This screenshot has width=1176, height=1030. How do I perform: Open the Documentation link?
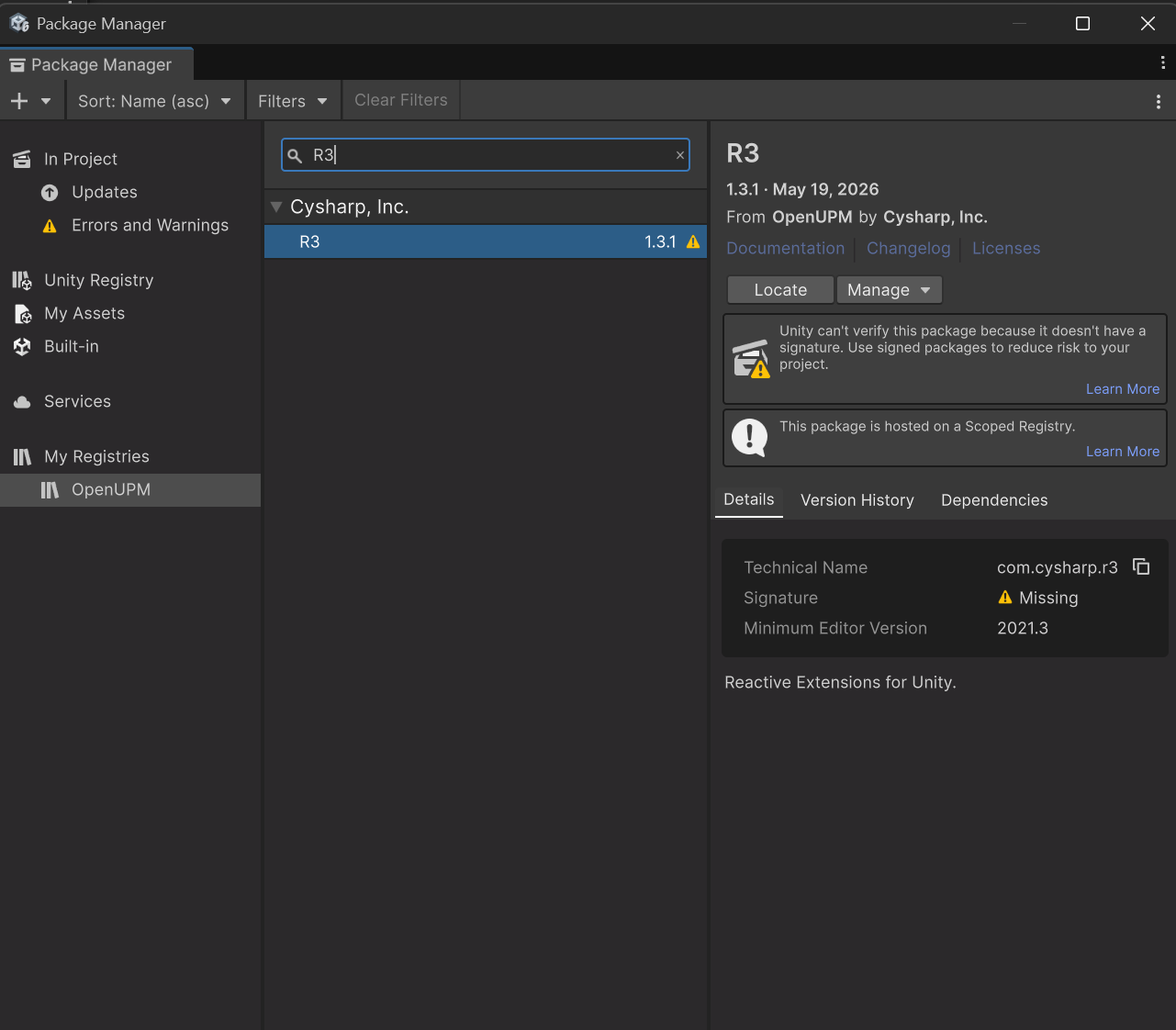(x=785, y=248)
